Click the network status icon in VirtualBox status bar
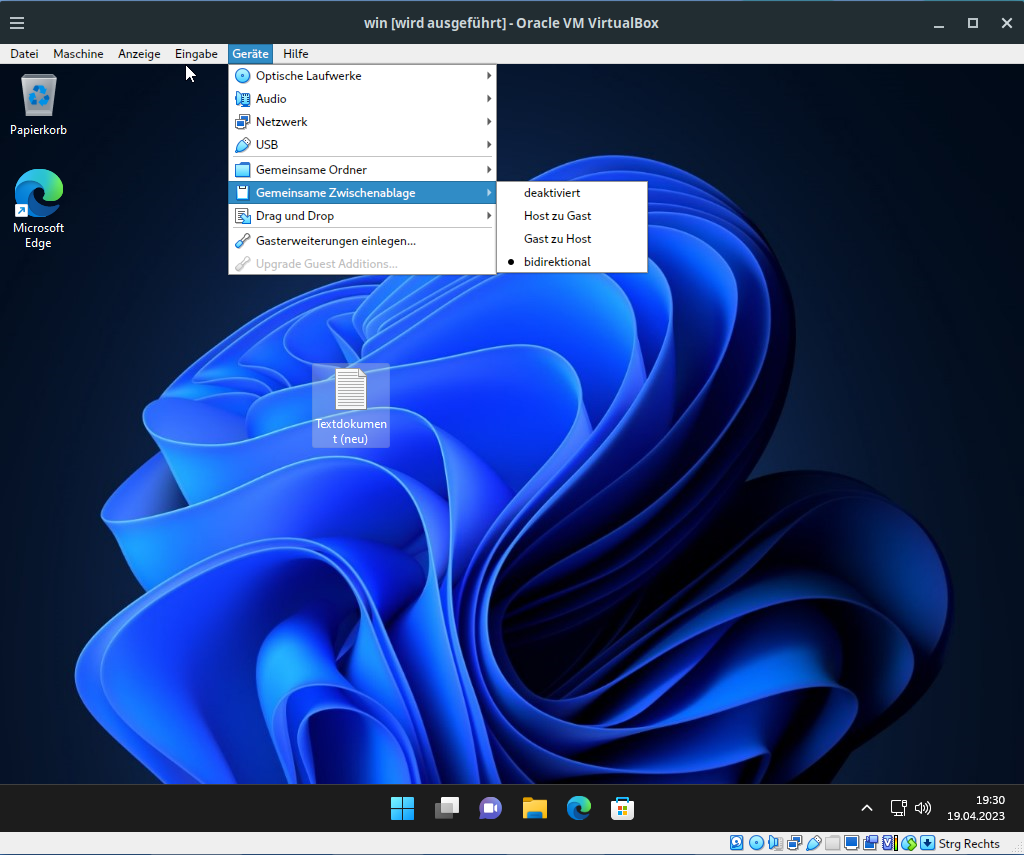1024x855 pixels. 795,843
